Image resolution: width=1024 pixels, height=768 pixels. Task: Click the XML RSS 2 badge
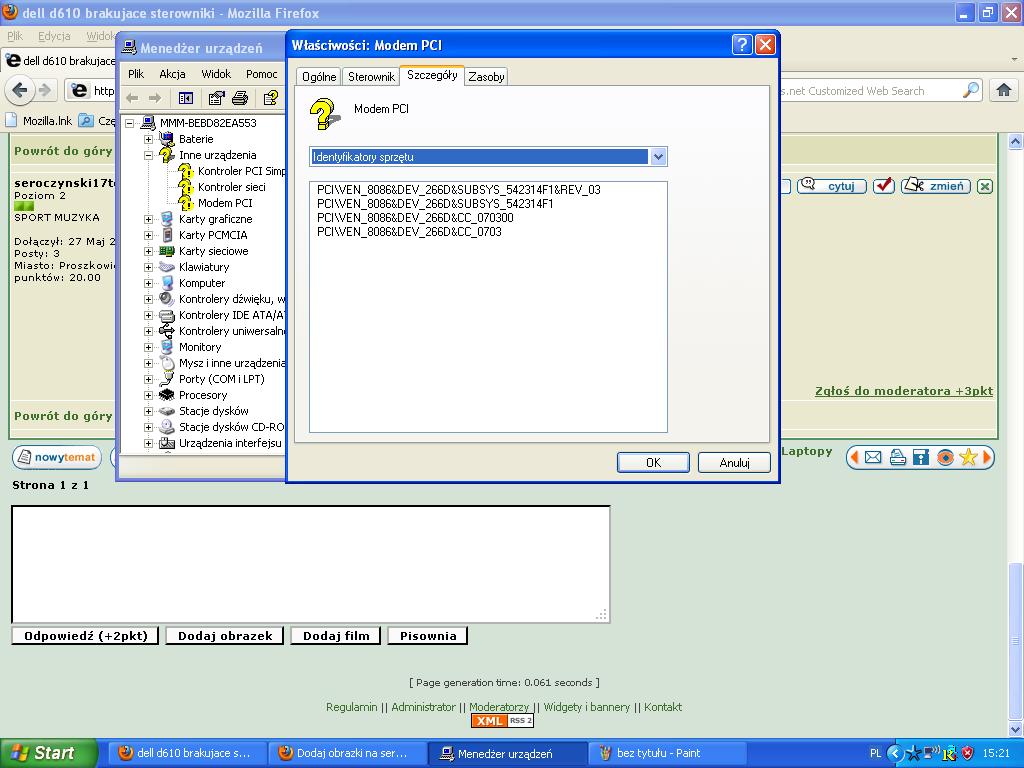pyautogui.click(x=502, y=720)
